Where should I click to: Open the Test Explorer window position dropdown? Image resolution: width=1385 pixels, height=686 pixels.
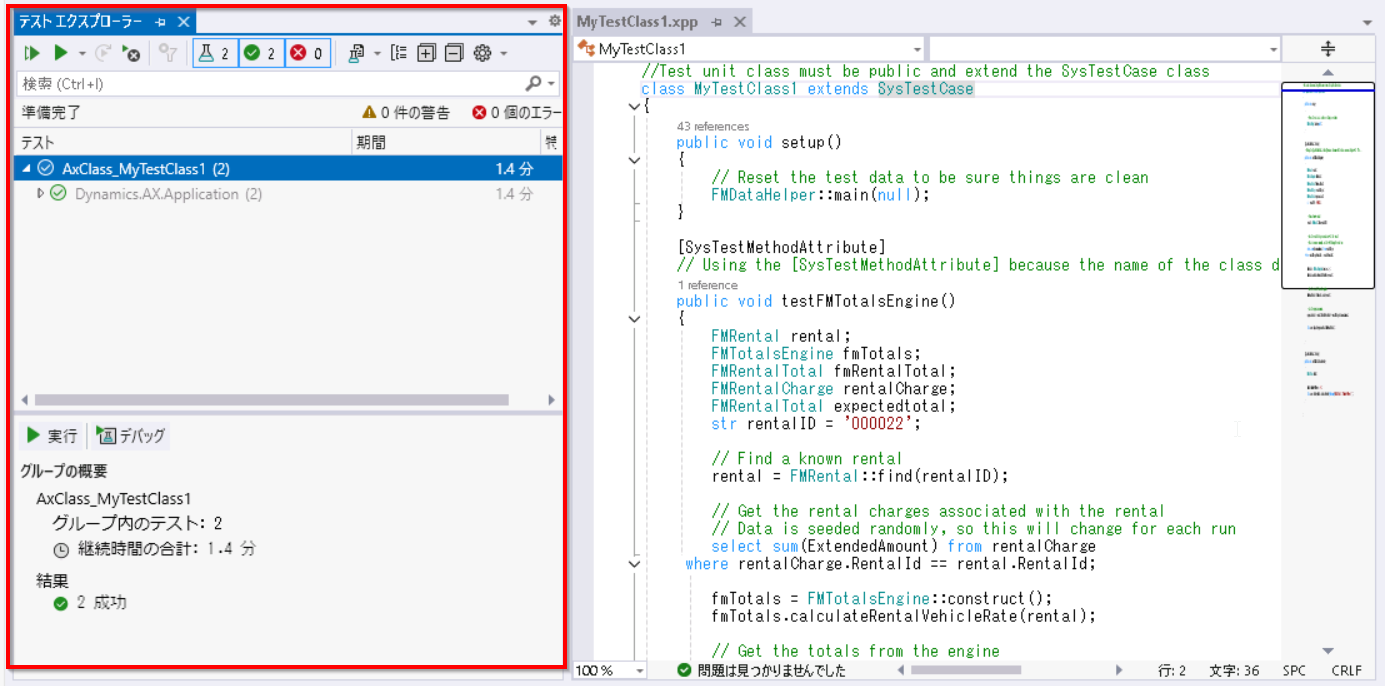(533, 21)
